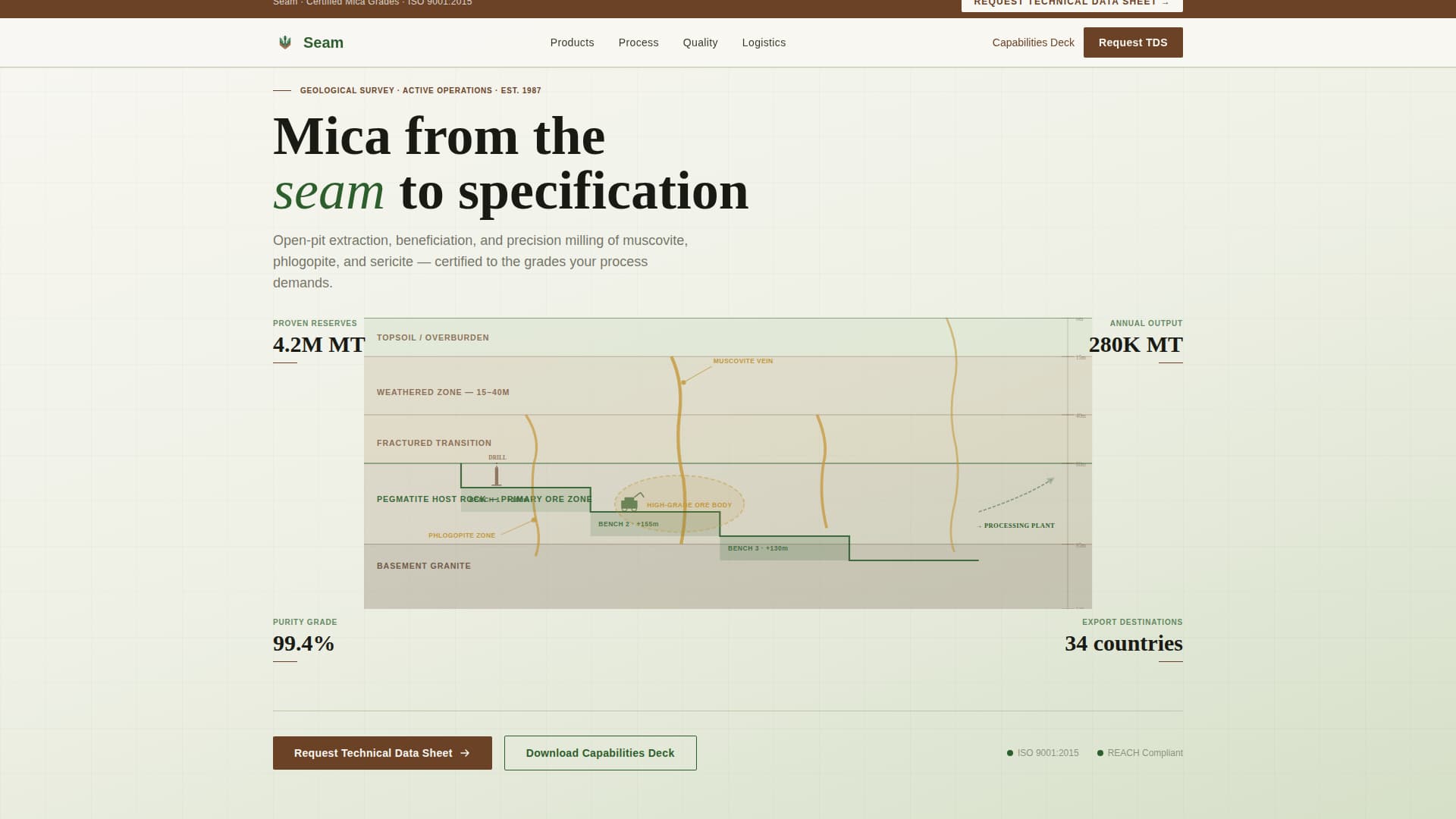1456x819 pixels.
Task: Open Logistics nav item
Action: 764,42
